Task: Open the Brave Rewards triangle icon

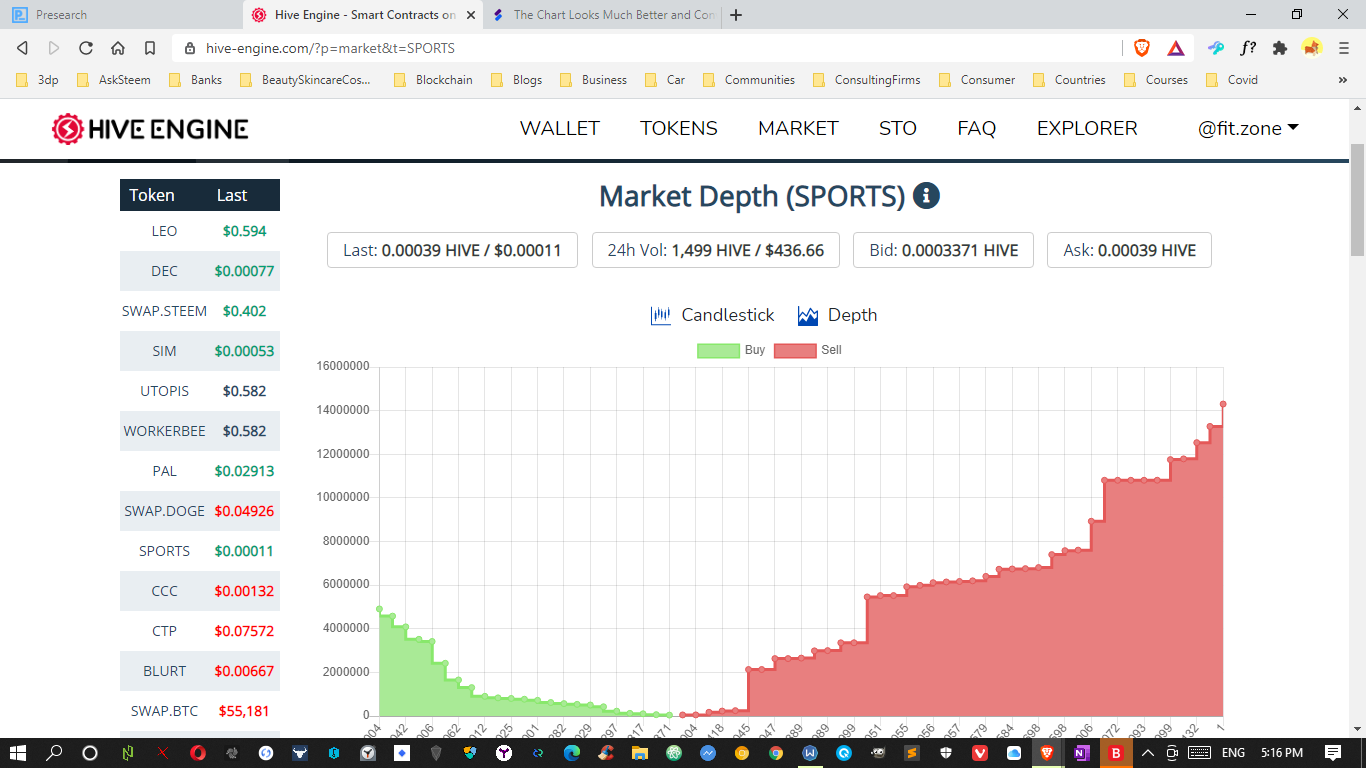Action: [x=1176, y=47]
